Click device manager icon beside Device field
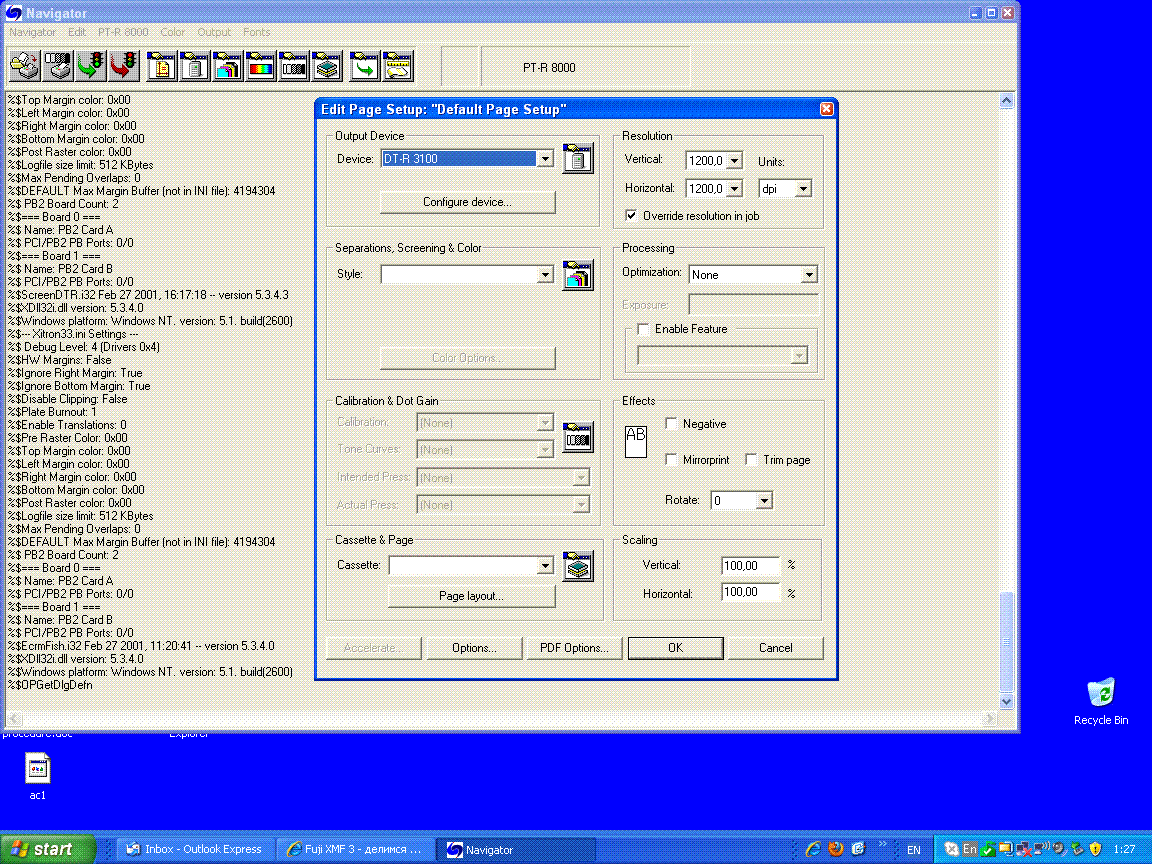The image size is (1152, 864). point(577,158)
